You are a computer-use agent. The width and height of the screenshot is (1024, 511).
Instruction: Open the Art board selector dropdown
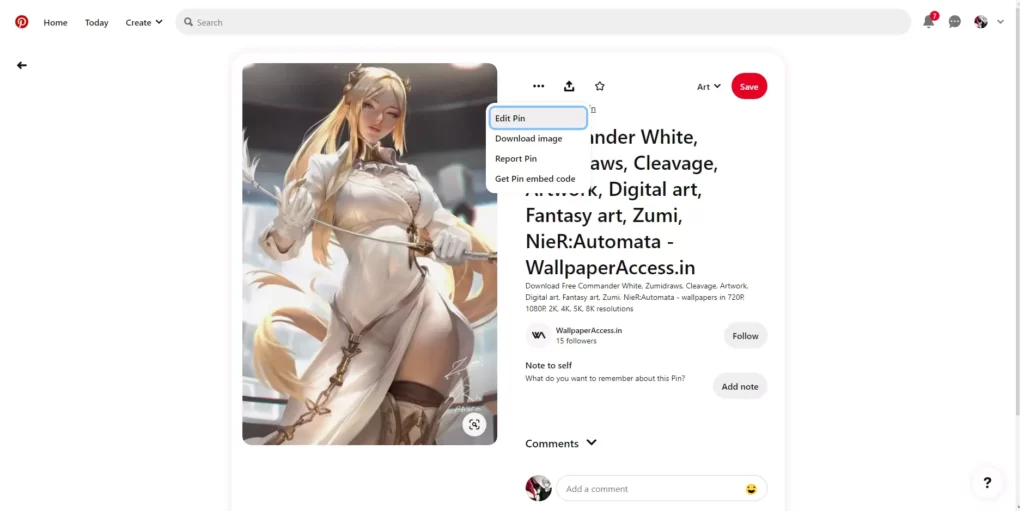(x=709, y=86)
